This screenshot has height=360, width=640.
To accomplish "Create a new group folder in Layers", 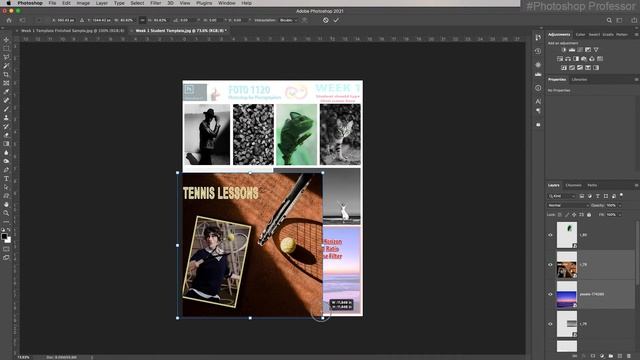I will click(x=611, y=356).
